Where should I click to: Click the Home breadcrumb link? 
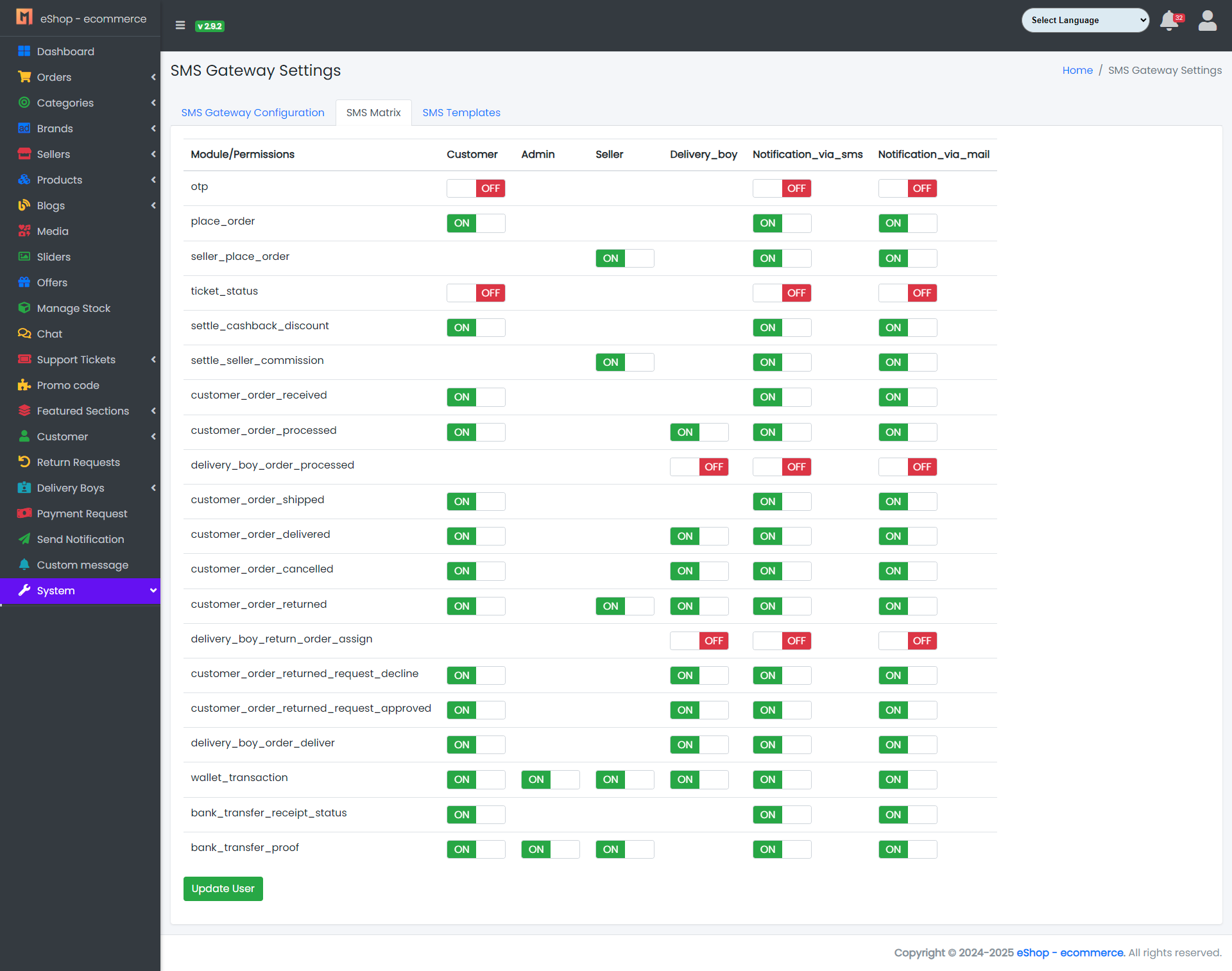[1077, 71]
